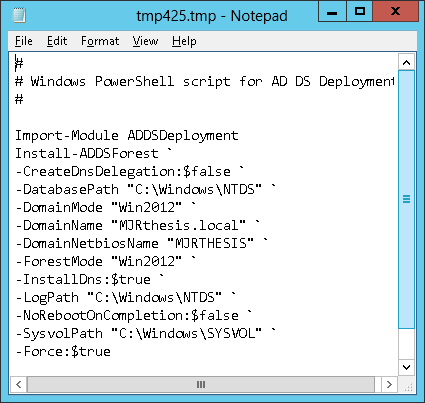Screen dimensions: 425x403
Task: Click the horizontal scrollbar left arrow
Action: click(19, 384)
